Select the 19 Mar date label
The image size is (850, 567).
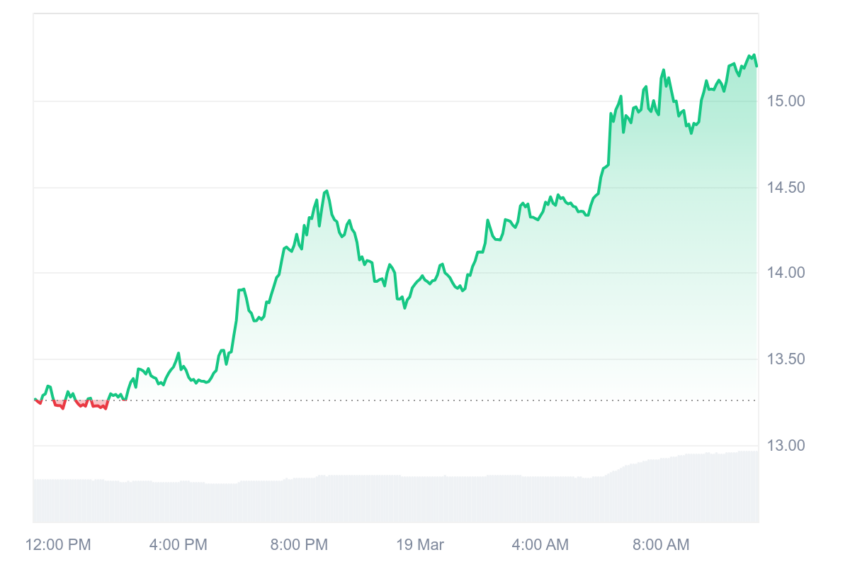point(420,544)
